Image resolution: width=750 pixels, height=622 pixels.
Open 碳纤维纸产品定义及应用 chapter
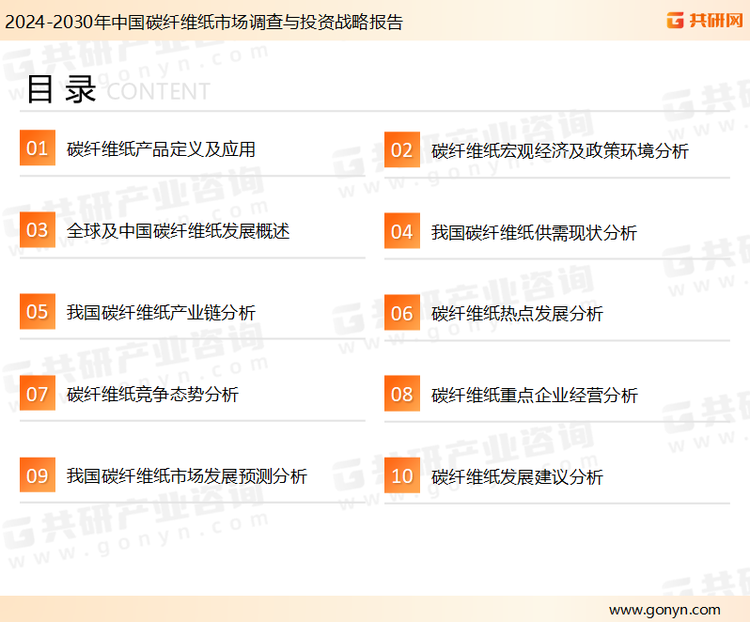pyautogui.click(x=161, y=149)
